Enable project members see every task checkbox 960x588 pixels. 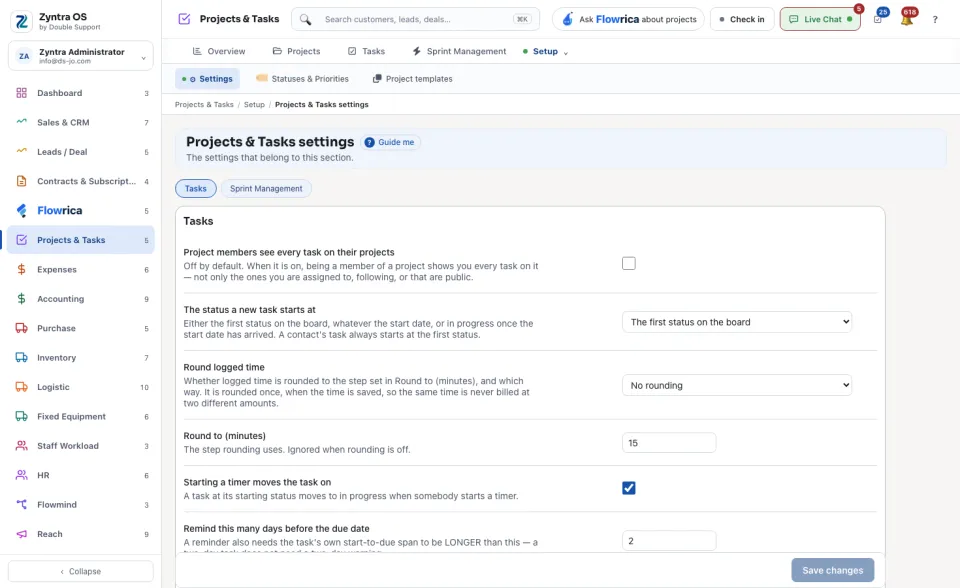(x=629, y=263)
